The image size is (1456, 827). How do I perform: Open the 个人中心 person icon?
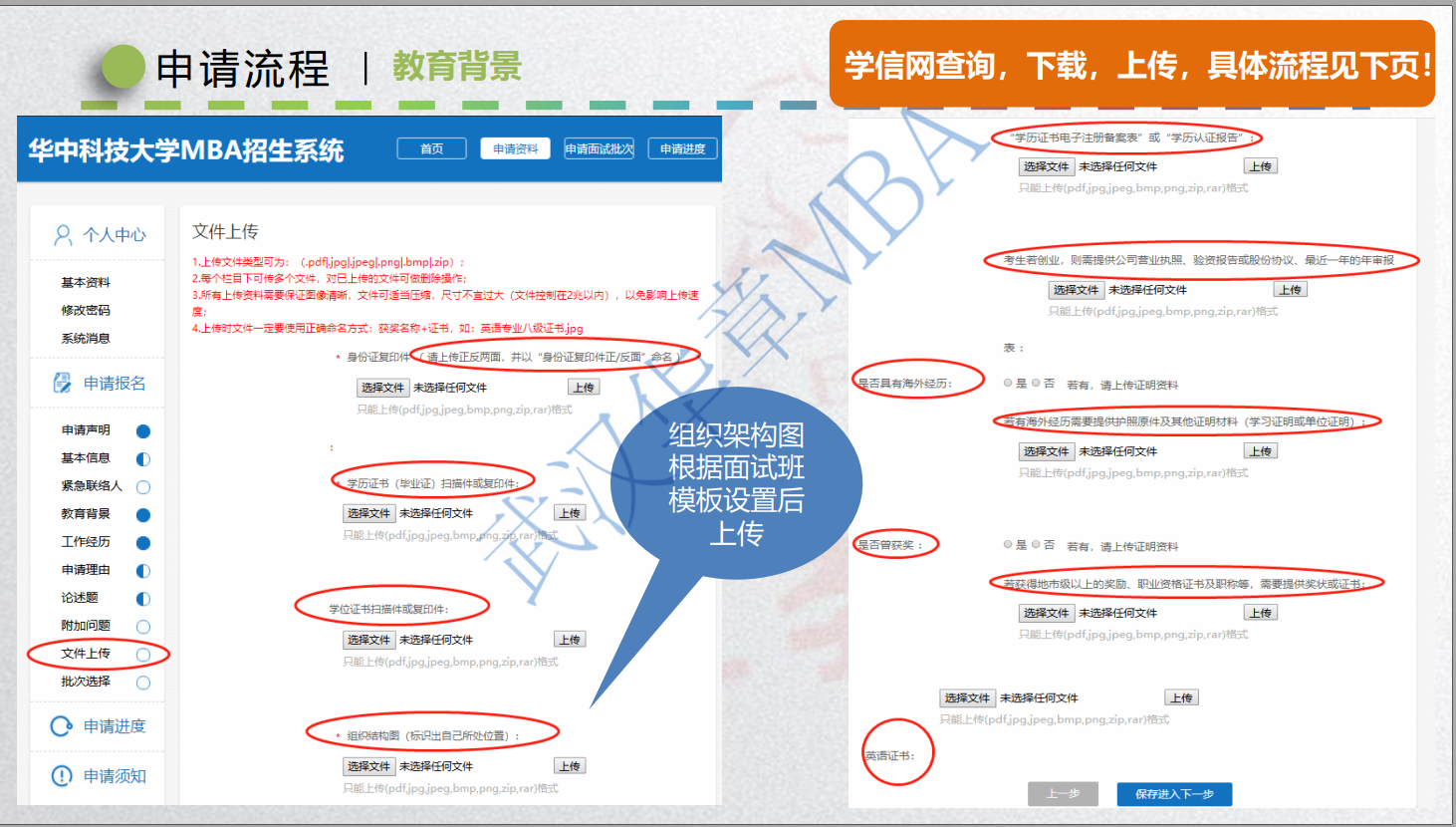63,235
